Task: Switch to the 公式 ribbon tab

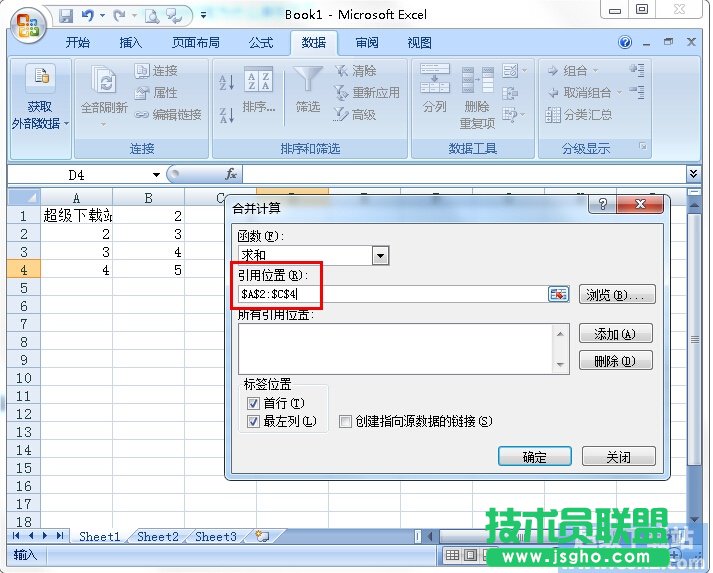Action: click(261, 43)
